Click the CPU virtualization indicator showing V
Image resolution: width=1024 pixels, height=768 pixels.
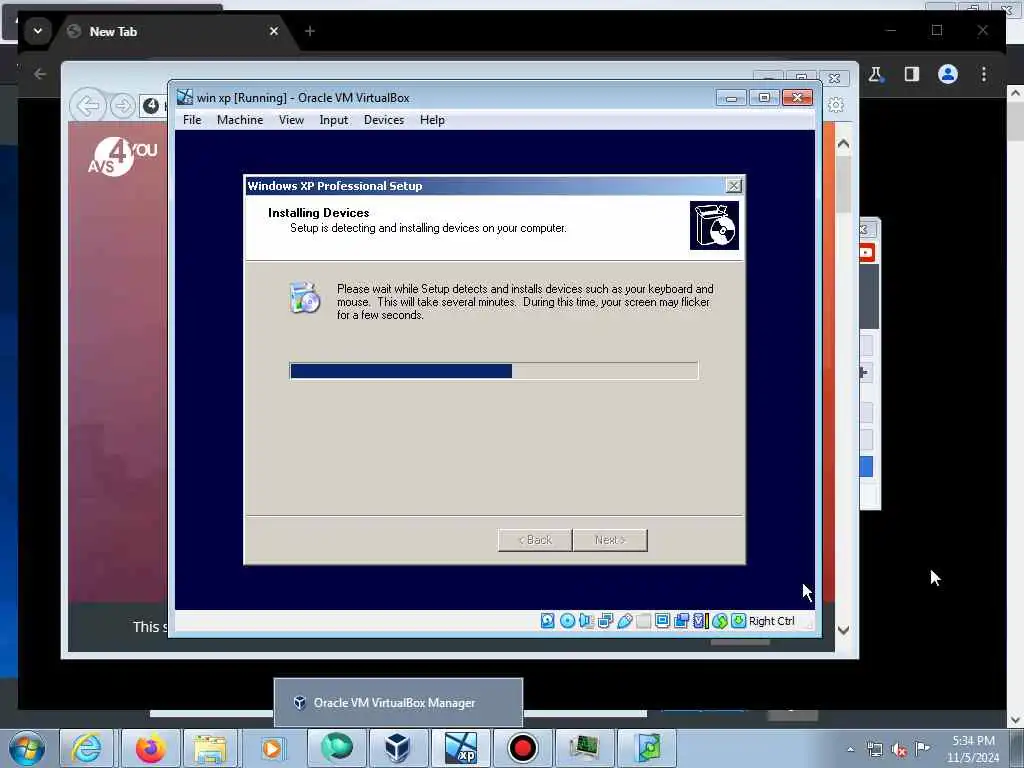click(701, 620)
